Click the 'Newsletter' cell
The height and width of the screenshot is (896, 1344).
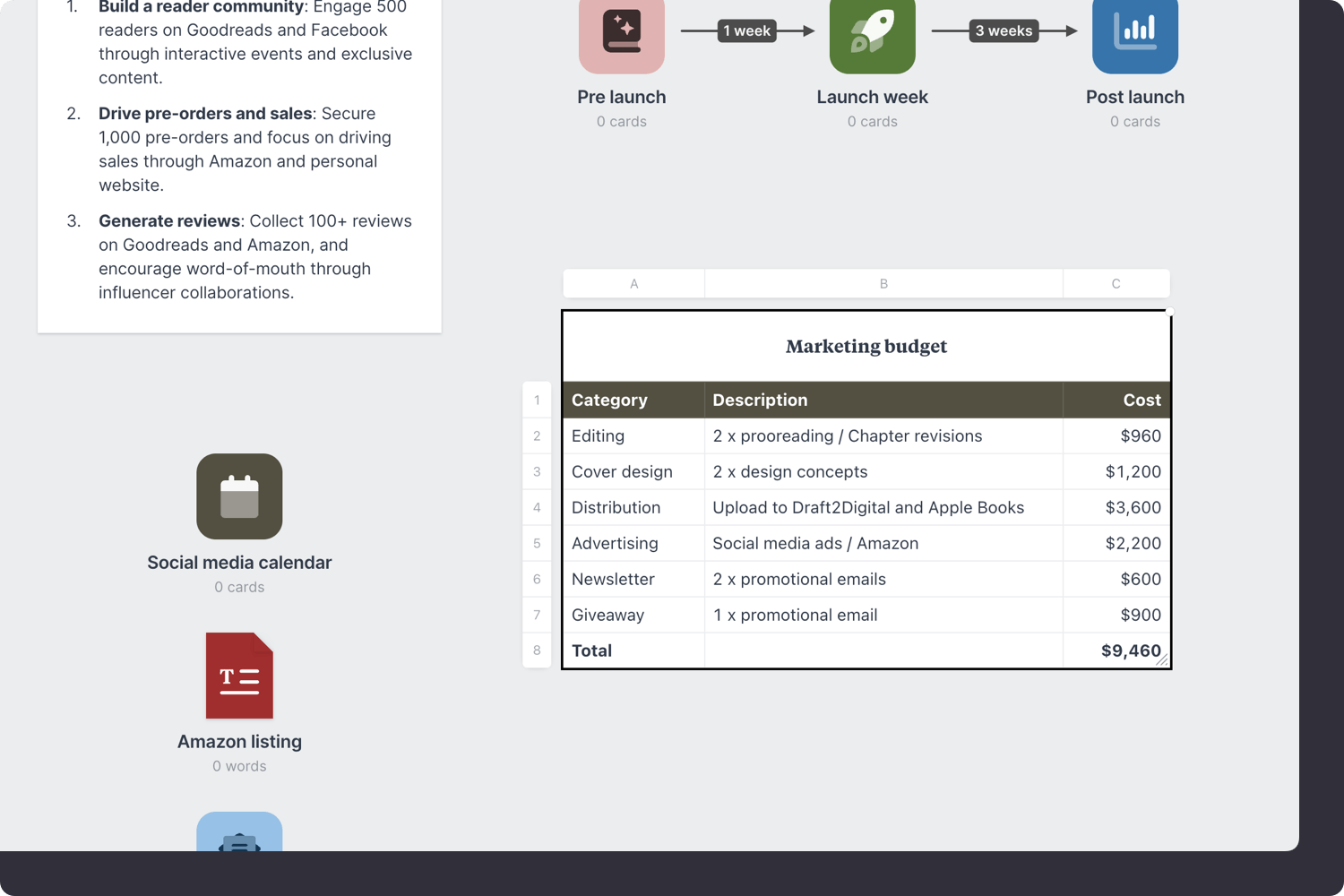point(633,579)
